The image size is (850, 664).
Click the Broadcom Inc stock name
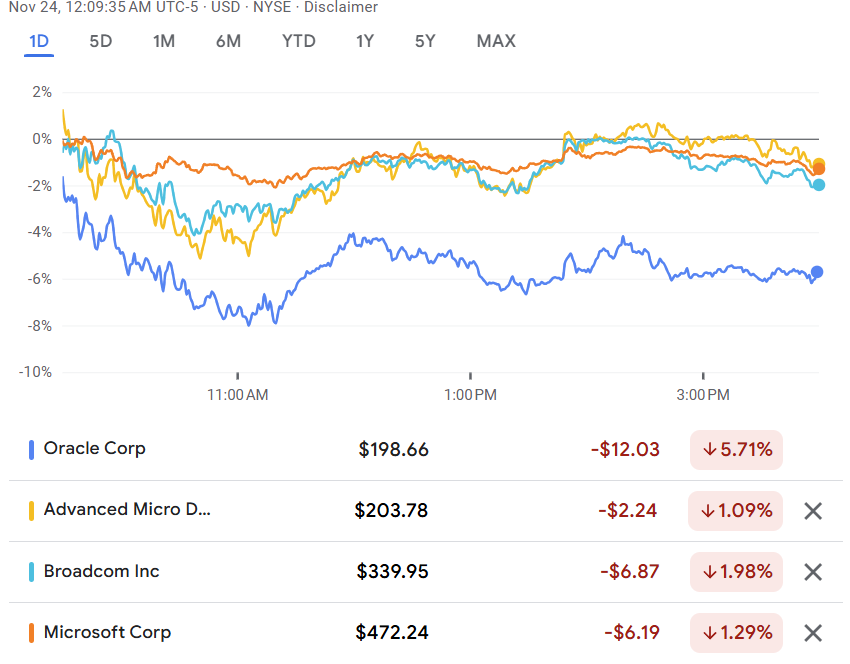(101, 571)
